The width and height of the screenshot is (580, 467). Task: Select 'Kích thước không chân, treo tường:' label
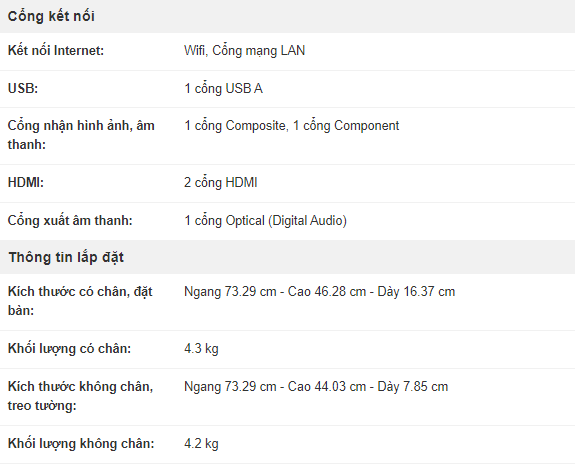point(81,396)
